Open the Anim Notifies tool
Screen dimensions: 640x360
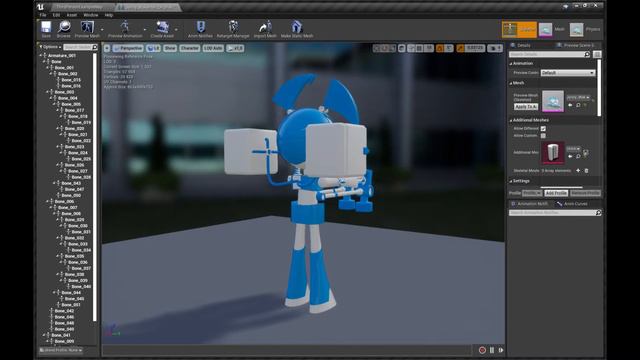[200, 28]
